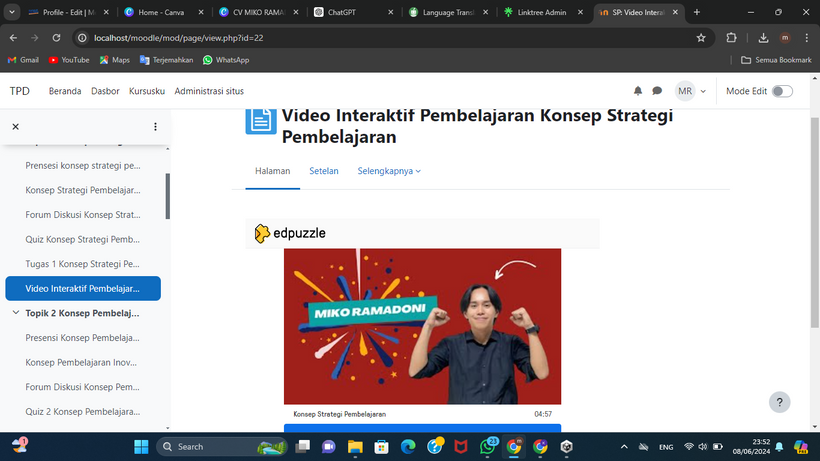820x461 pixels.
Task: Open the messages chat bubble icon
Action: (x=657, y=91)
